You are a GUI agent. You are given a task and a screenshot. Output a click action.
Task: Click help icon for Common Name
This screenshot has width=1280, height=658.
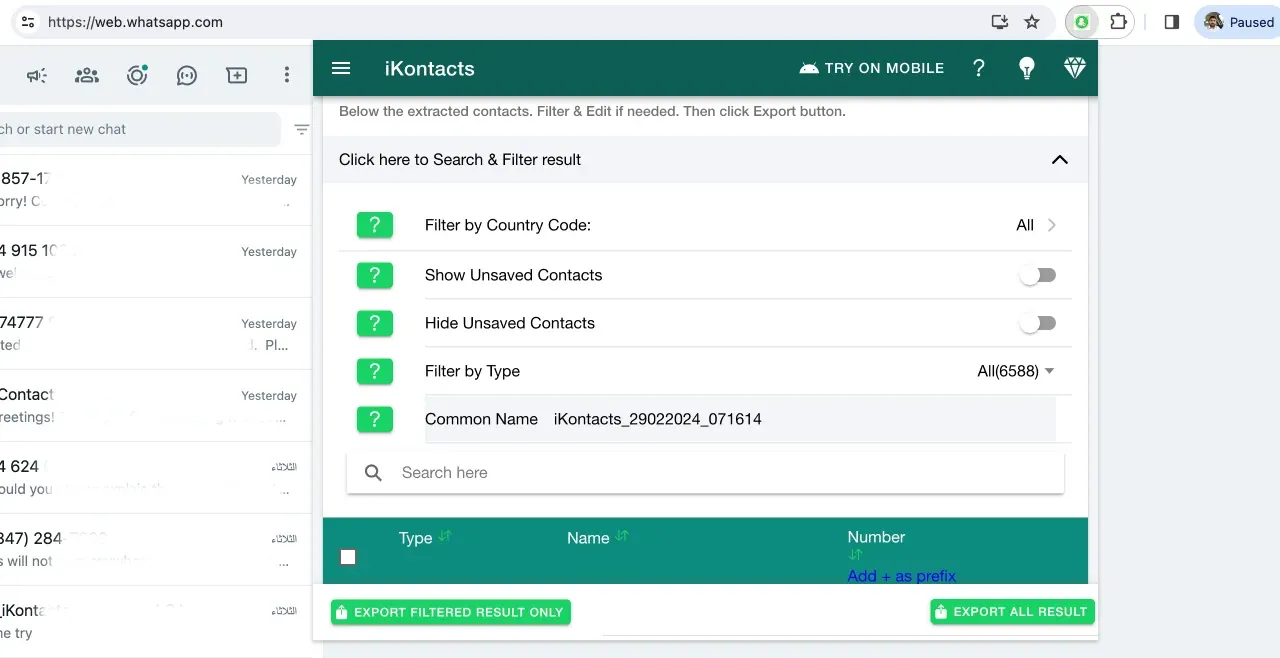coord(375,420)
